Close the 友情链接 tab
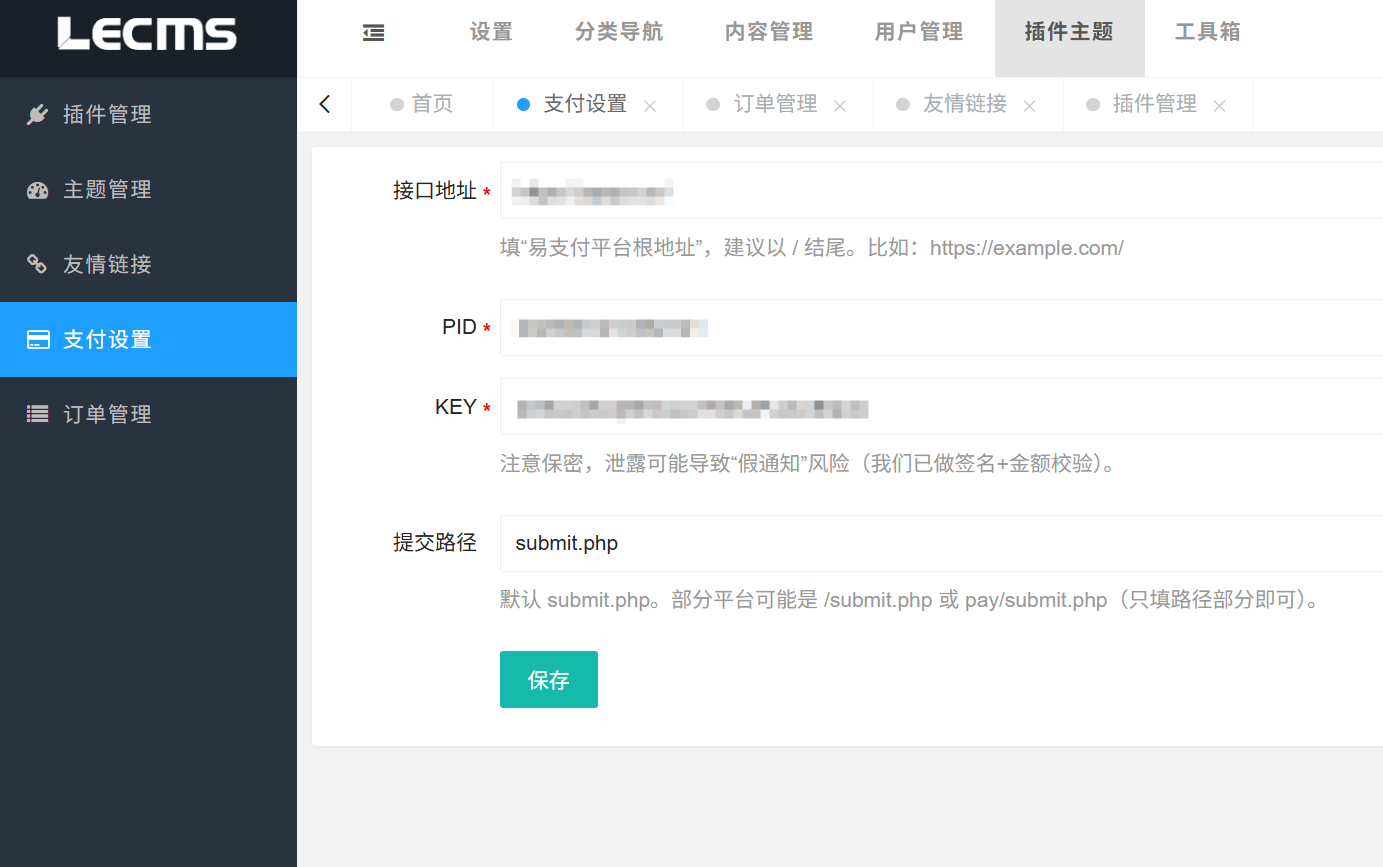The width and height of the screenshot is (1383, 867). [1029, 105]
